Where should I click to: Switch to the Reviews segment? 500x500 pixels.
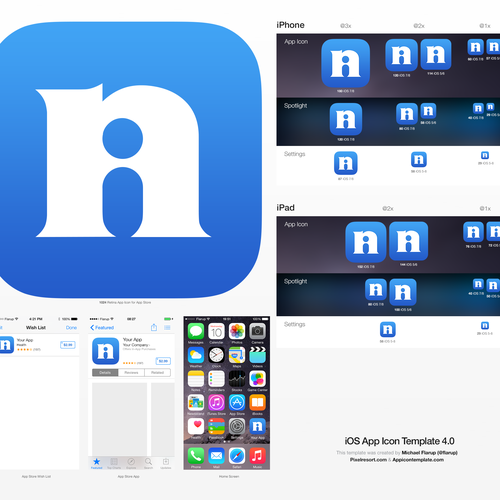coord(131,372)
